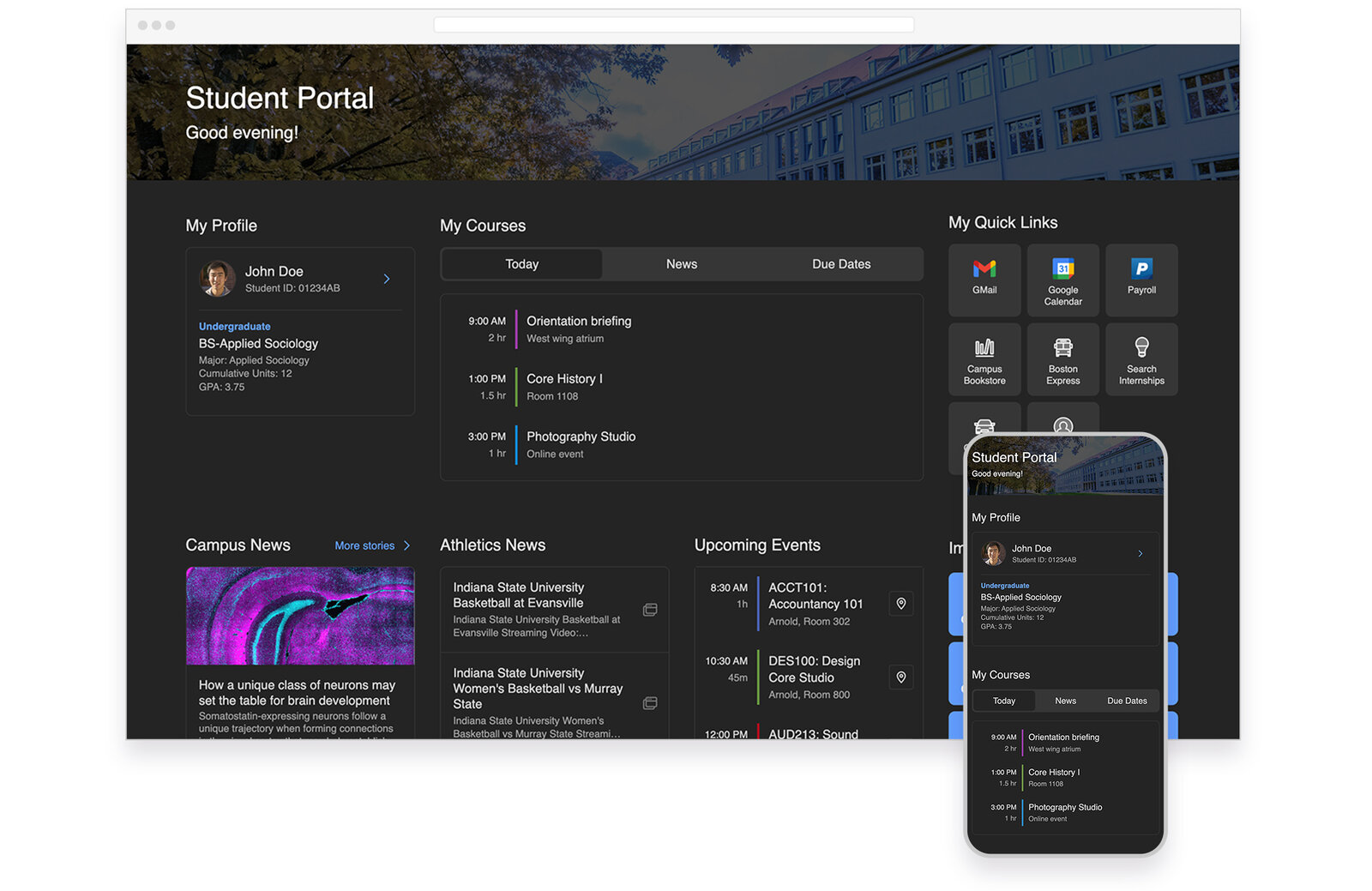Click the location pin for DES100
The width and height of the screenshot is (1372, 891).
pos(901,677)
